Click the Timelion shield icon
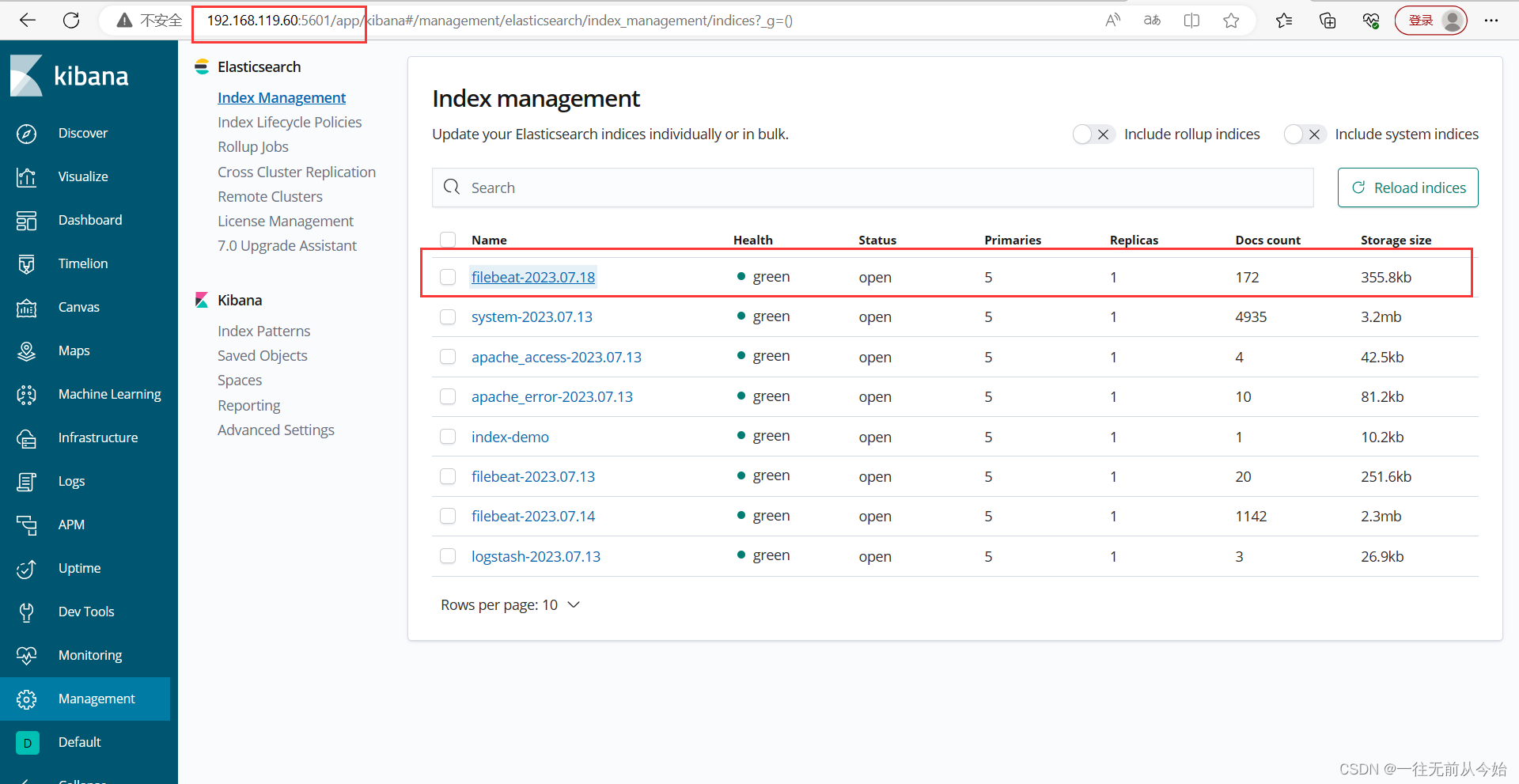The width and height of the screenshot is (1519, 784). click(27, 264)
